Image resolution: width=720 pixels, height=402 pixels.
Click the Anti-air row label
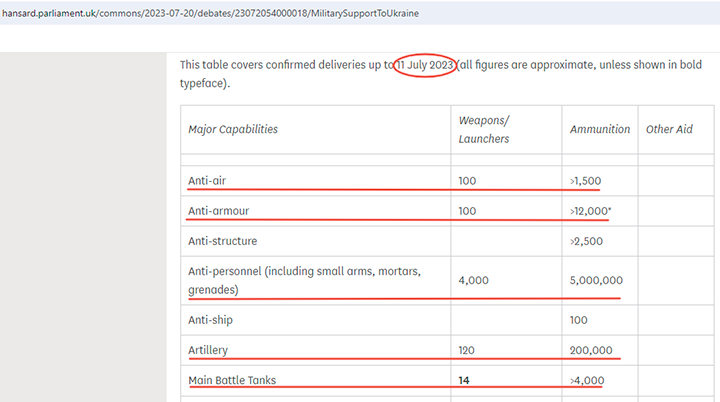208,181
